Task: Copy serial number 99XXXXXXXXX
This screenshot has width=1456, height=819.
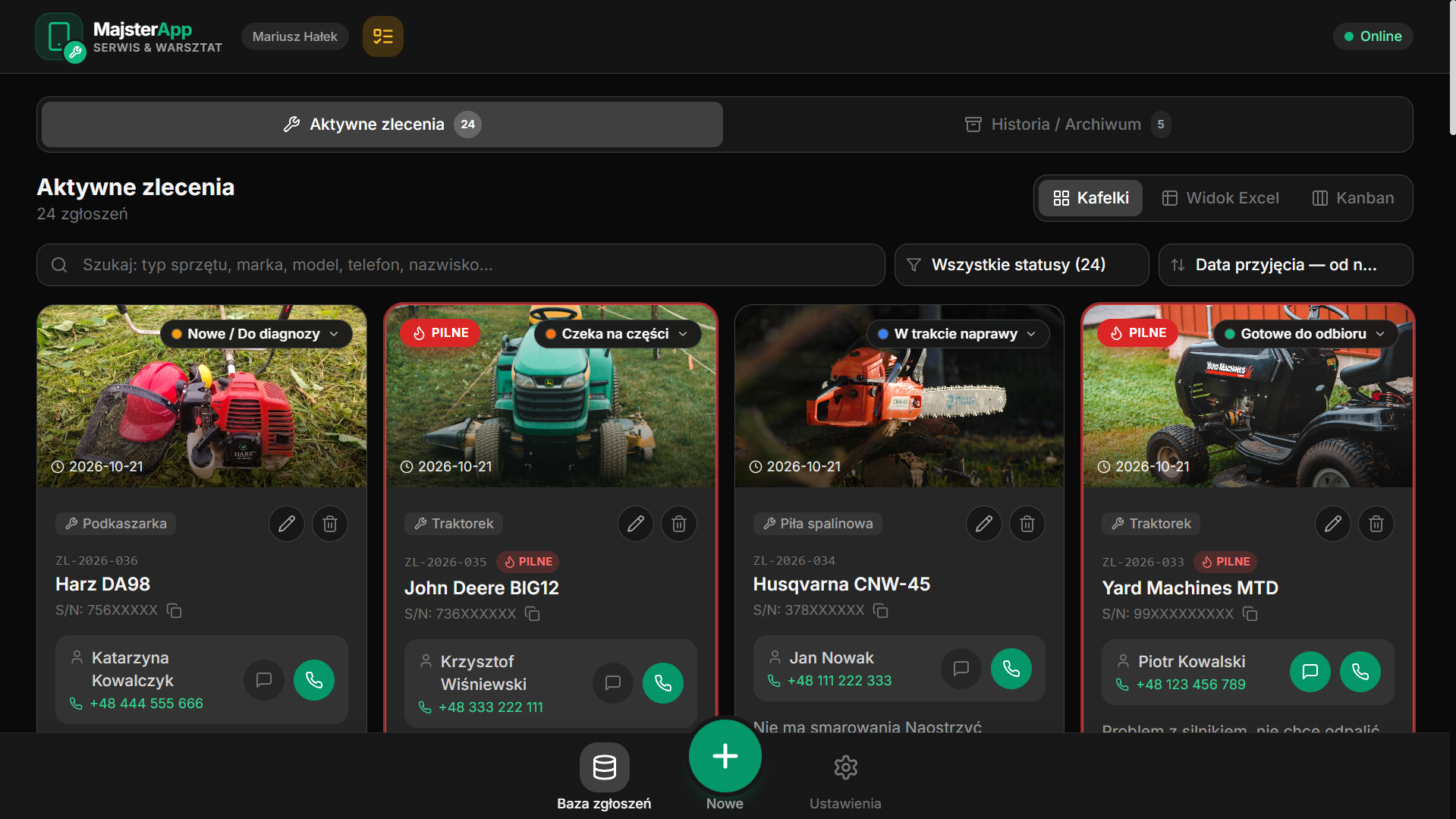Action: [x=1250, y=614]
